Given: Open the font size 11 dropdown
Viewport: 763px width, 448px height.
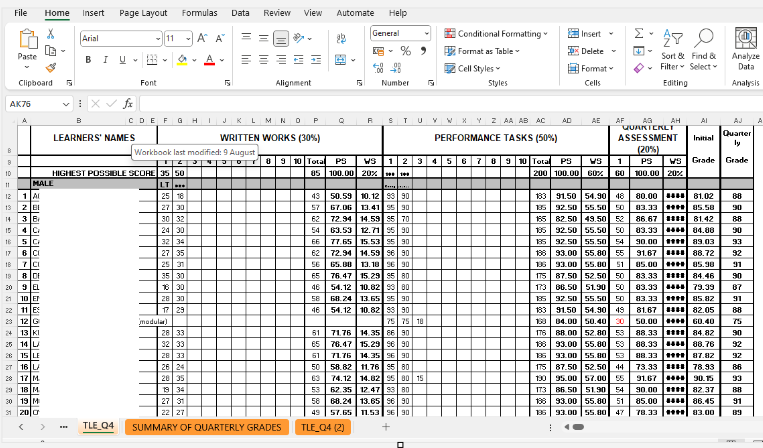Looking at the screenshot, I should point(188,38).
